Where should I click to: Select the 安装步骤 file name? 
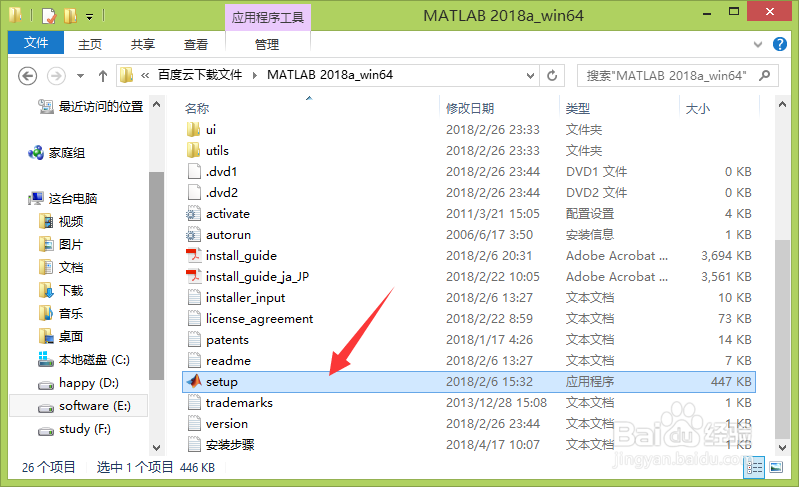tap(230, 445)
